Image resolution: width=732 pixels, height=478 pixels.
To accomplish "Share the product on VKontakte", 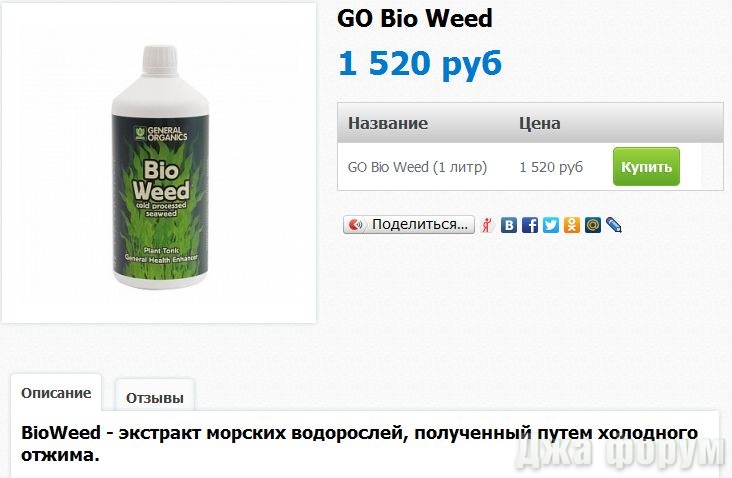I will (x=509, y=225).
